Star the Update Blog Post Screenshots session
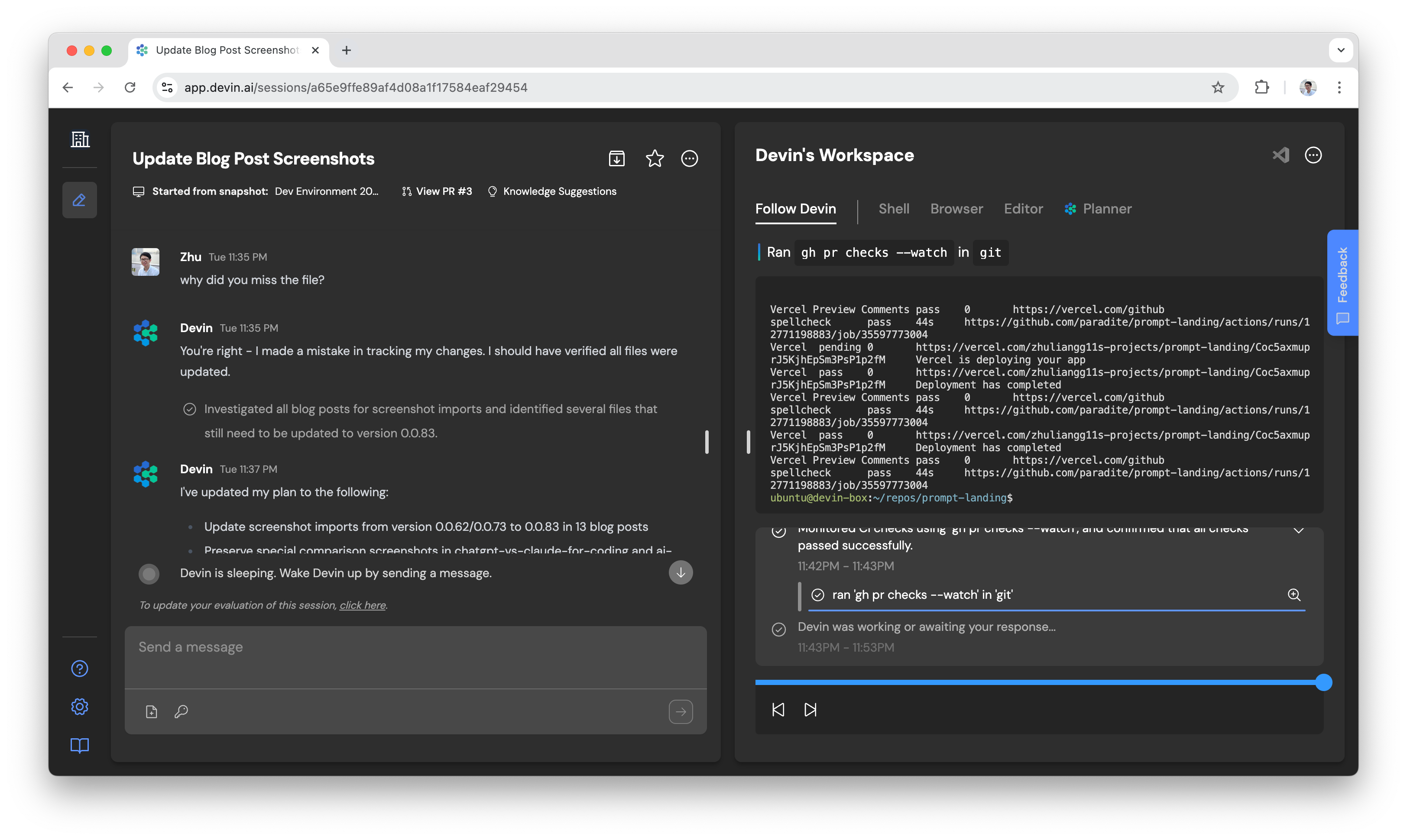Image resolution: width=1407 pixels, height=840 pixels. [x=655, y=158]
